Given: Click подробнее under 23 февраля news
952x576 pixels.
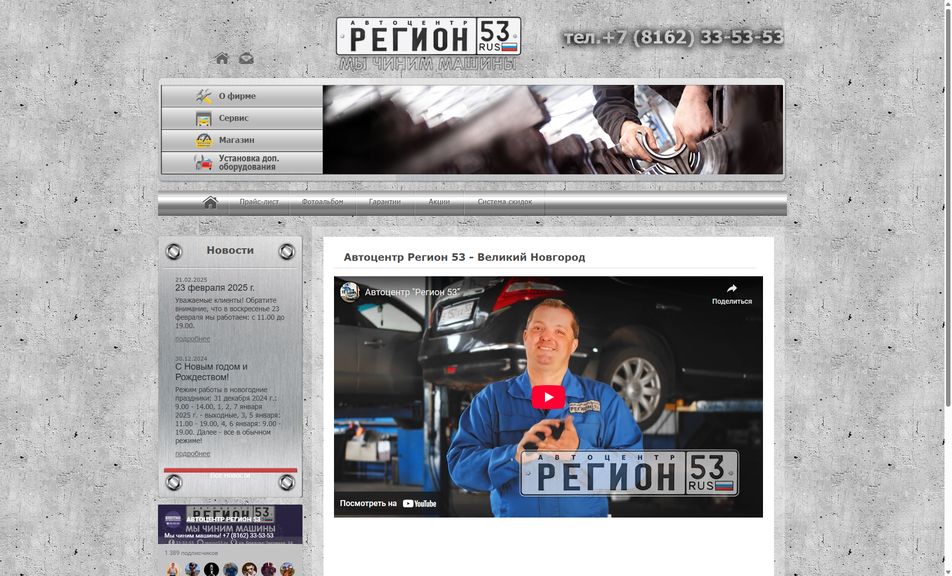Looking at the screenshot, I should [x=192, y=339].
